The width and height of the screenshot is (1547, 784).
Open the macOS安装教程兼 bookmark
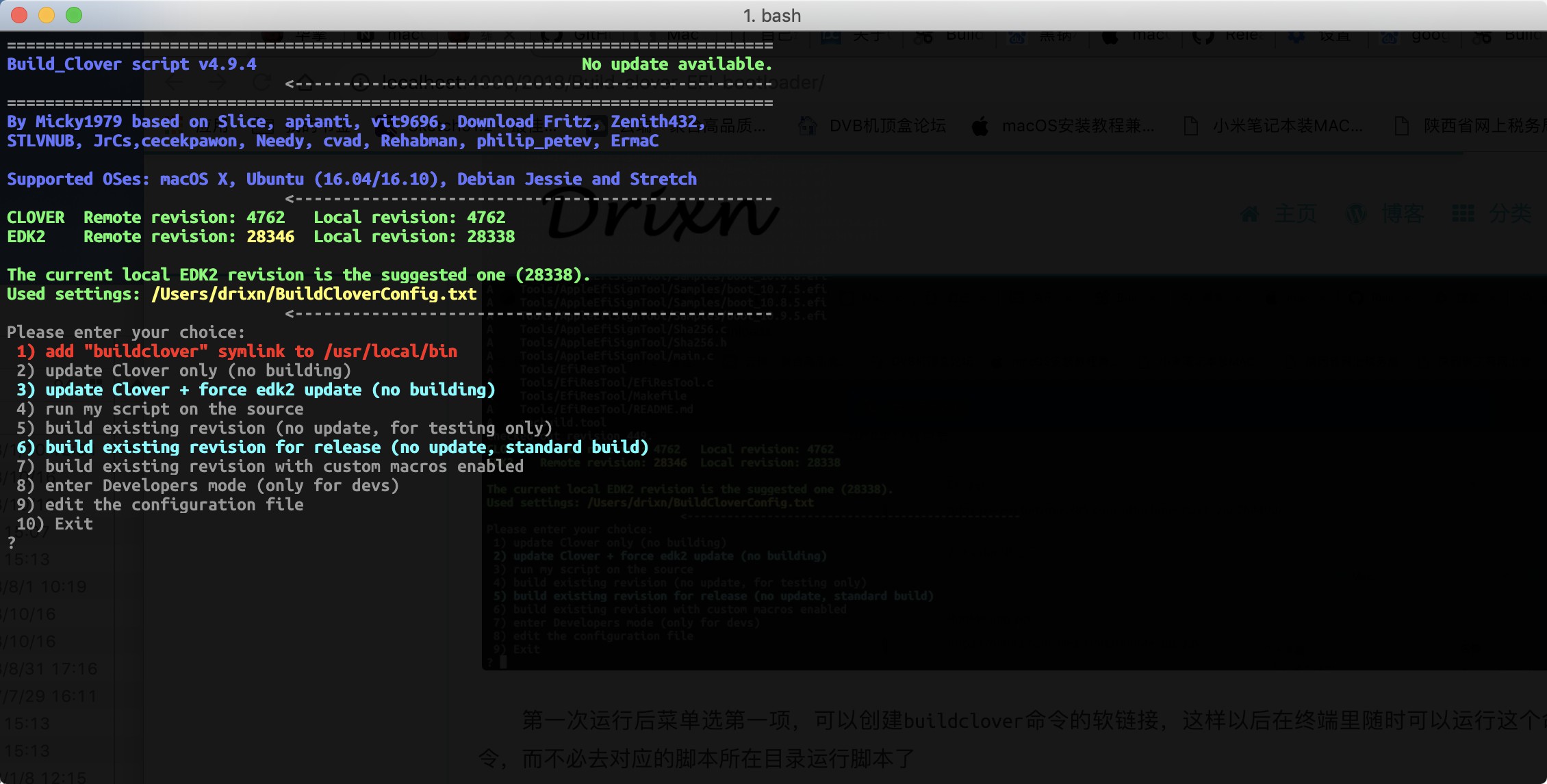point(1077,126)
